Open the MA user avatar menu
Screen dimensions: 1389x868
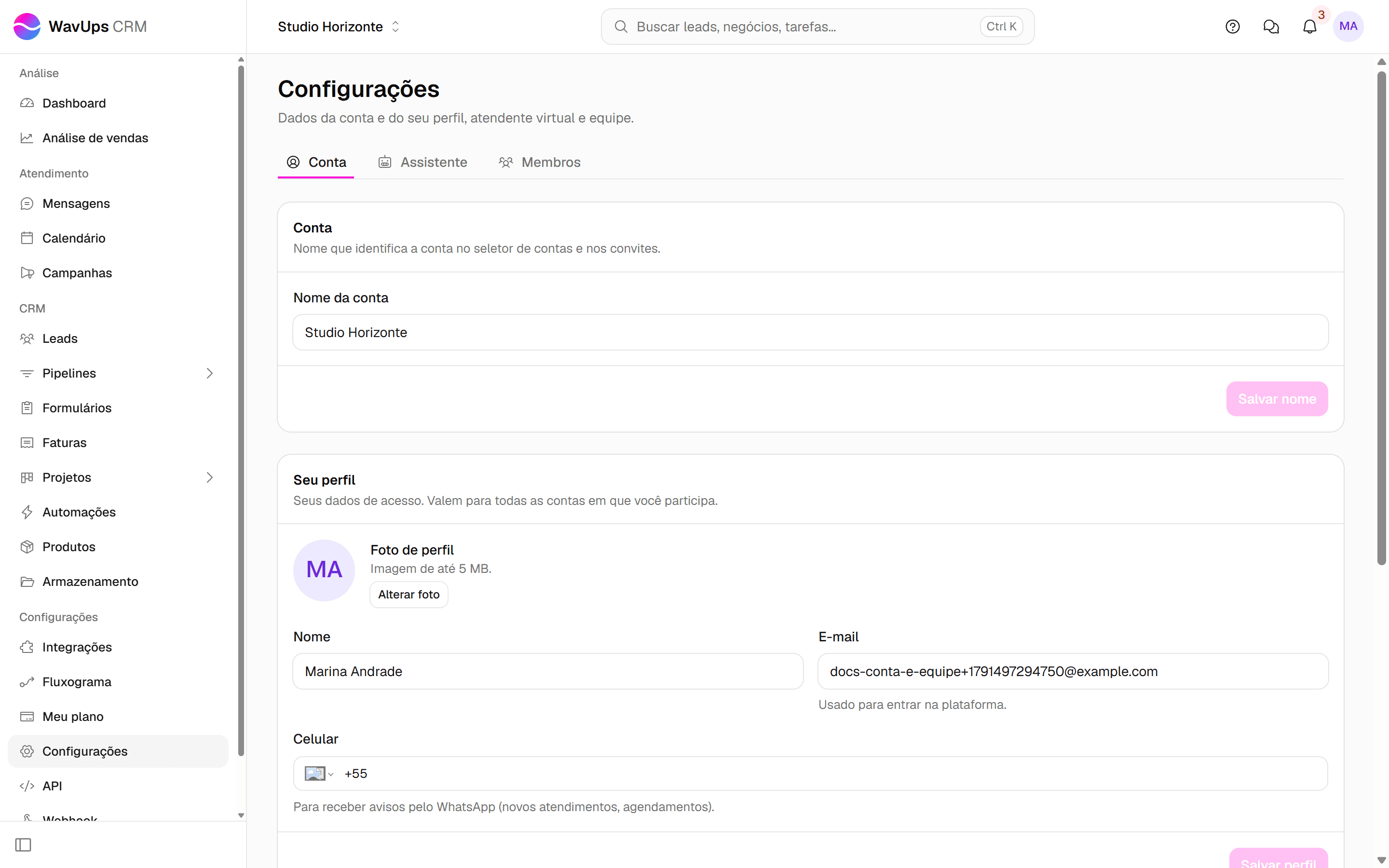(x=1348, y=27)
